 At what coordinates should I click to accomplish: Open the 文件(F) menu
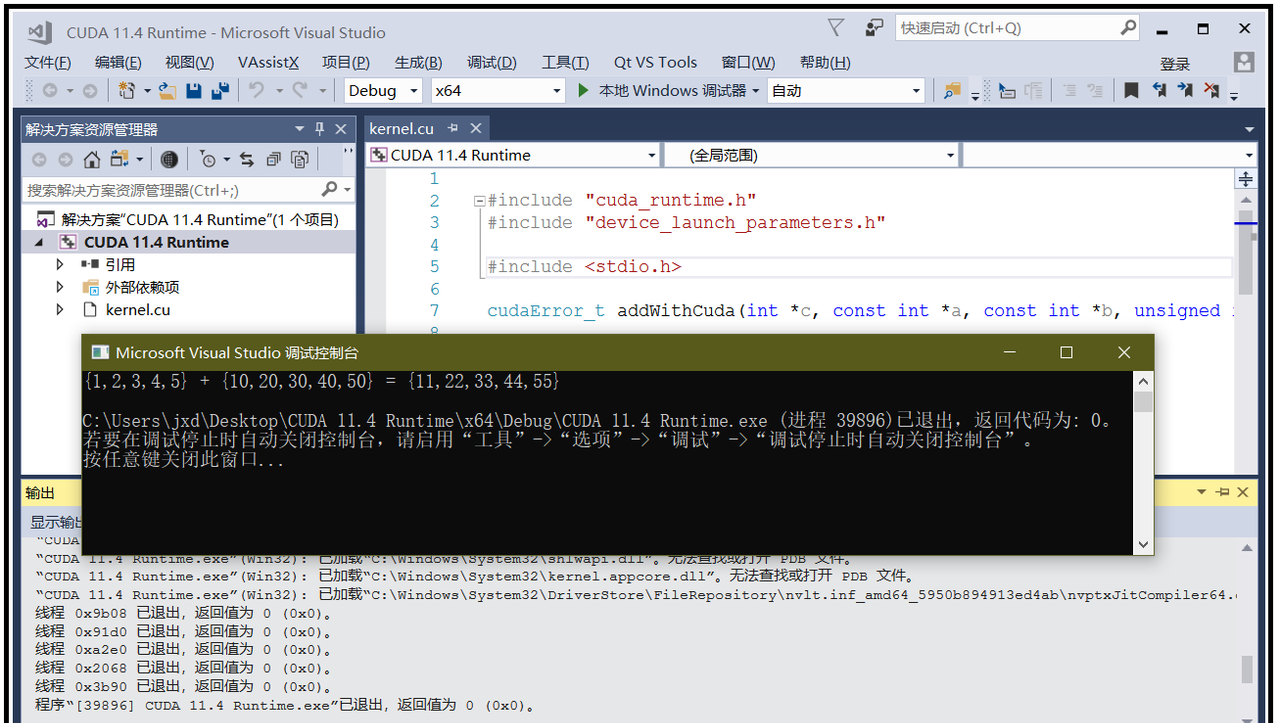pos(47,62)
